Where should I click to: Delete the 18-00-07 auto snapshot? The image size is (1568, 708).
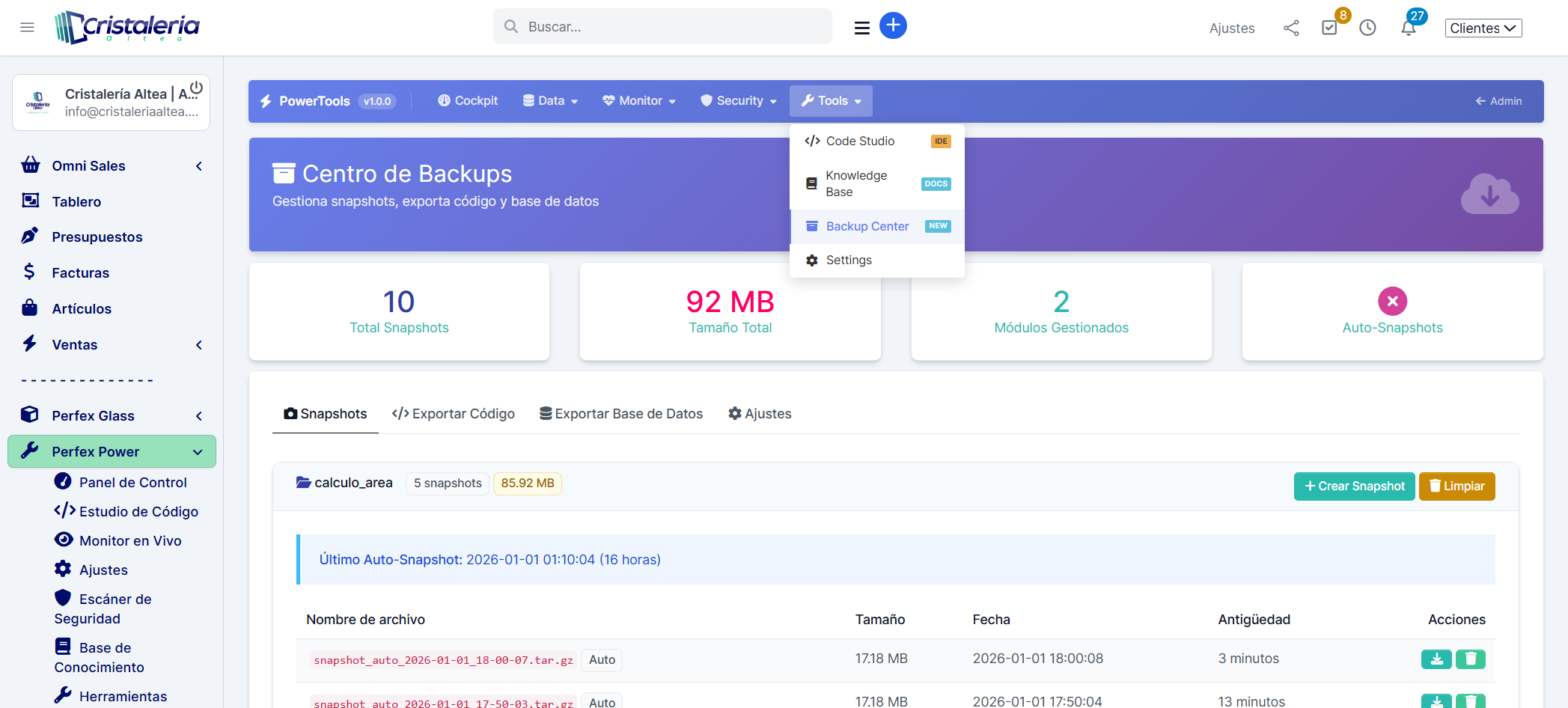pyautogui.click(x=1470, y=659)
